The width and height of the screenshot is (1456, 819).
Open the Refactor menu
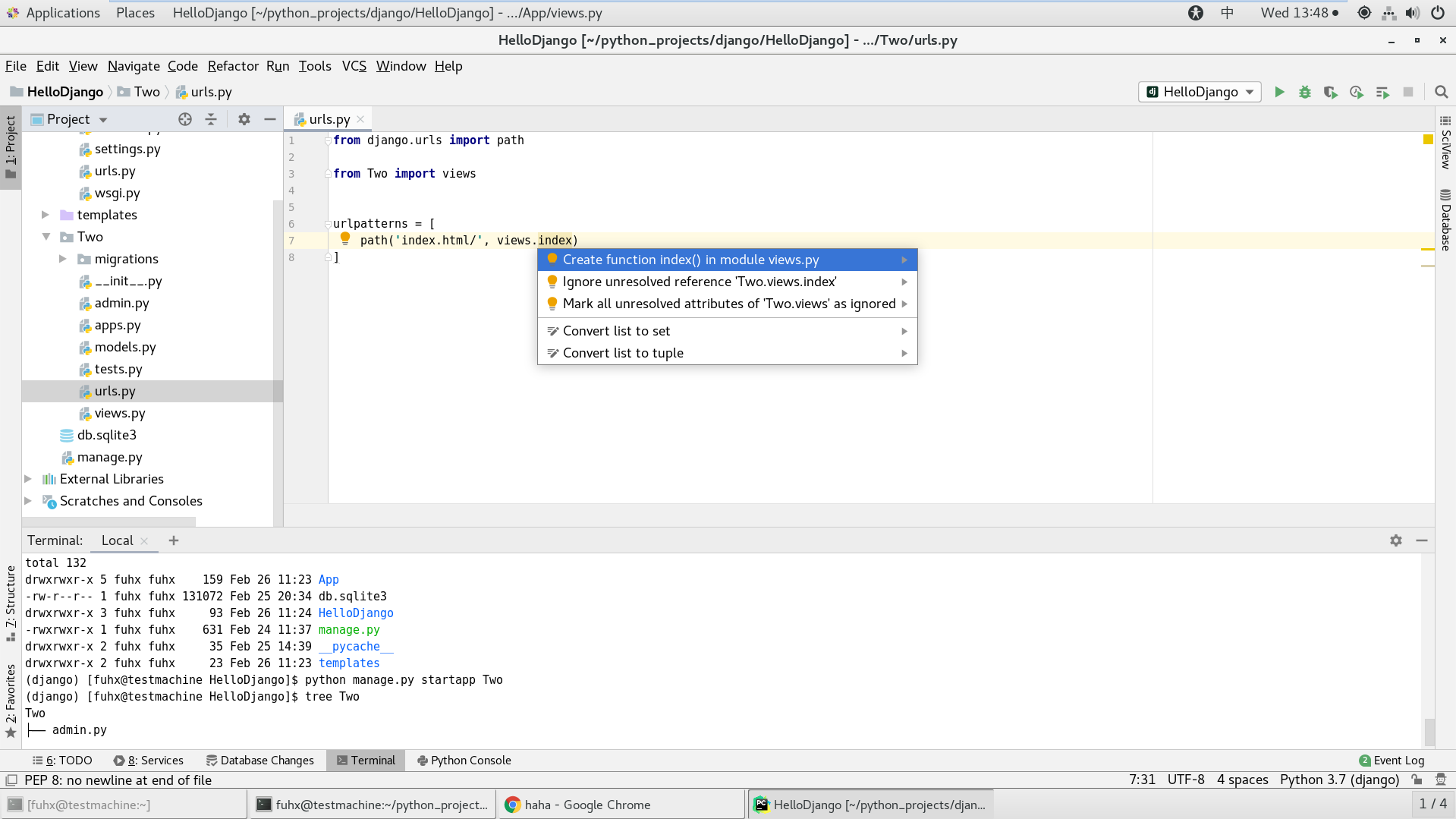[233, 66]
